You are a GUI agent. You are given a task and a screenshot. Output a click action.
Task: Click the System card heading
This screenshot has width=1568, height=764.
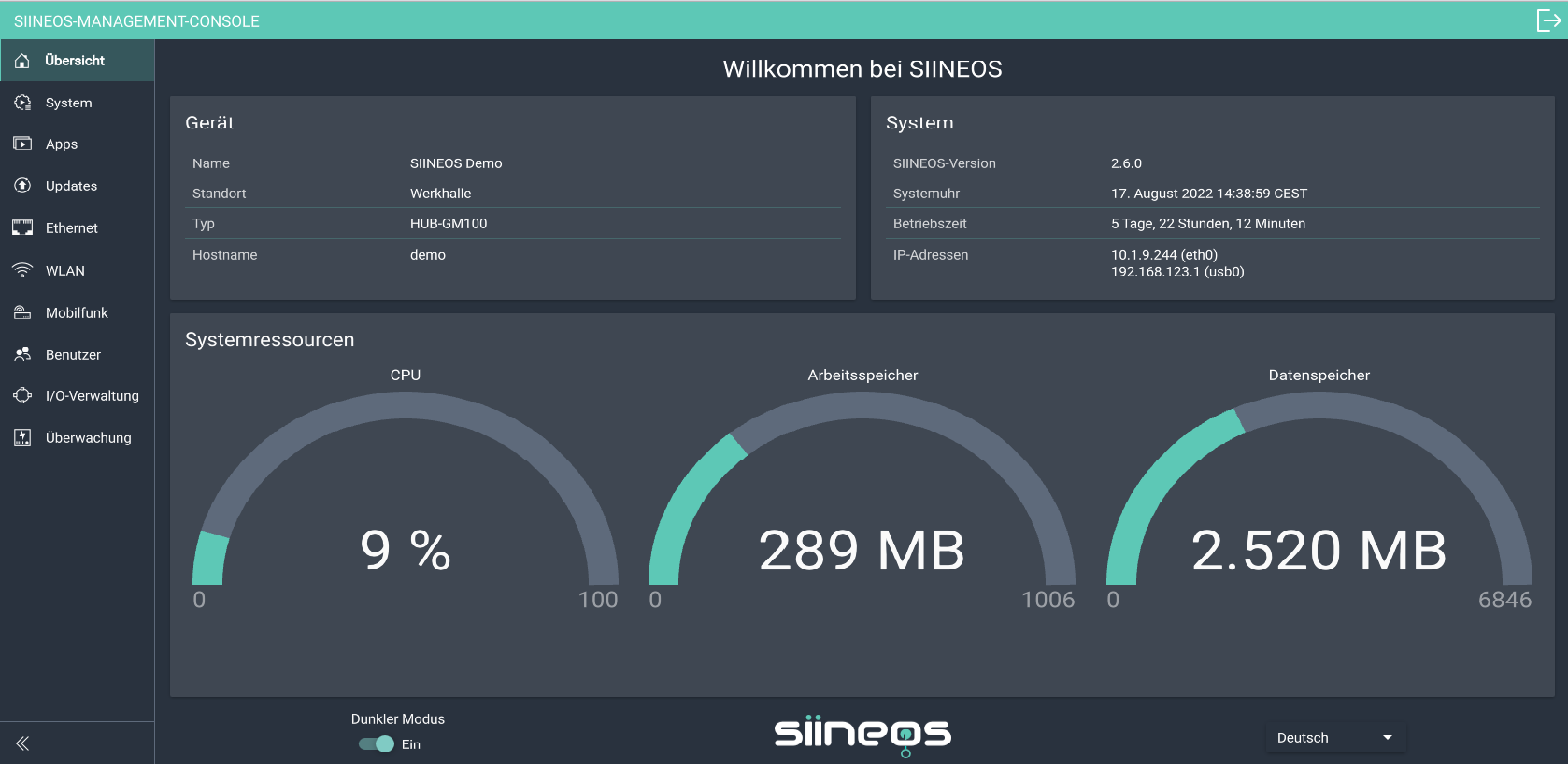(x=919, y=122)
